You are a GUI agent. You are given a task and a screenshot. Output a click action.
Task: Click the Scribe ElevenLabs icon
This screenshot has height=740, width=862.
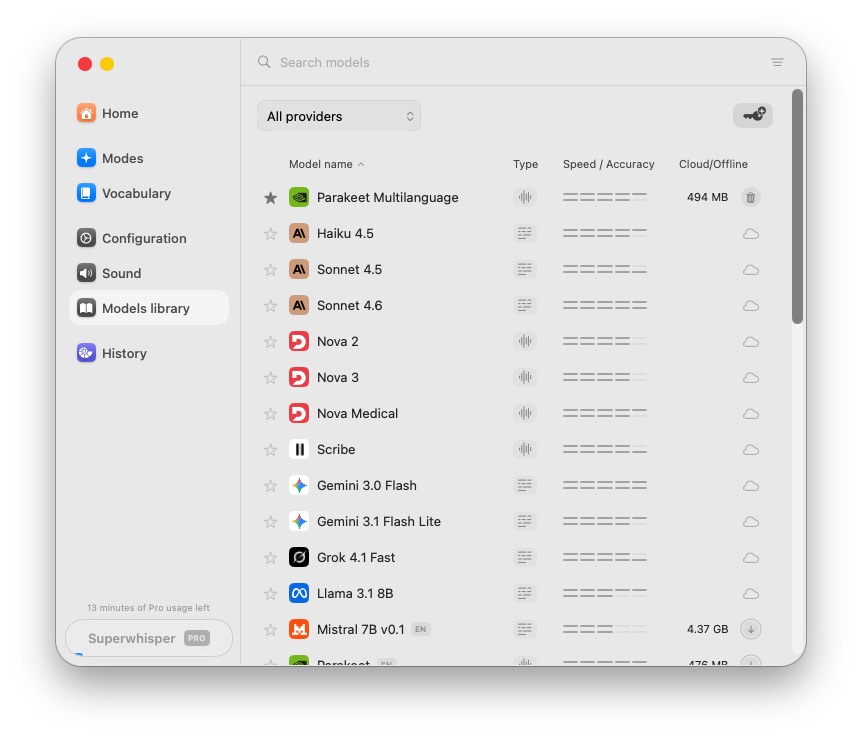(299, 450)
